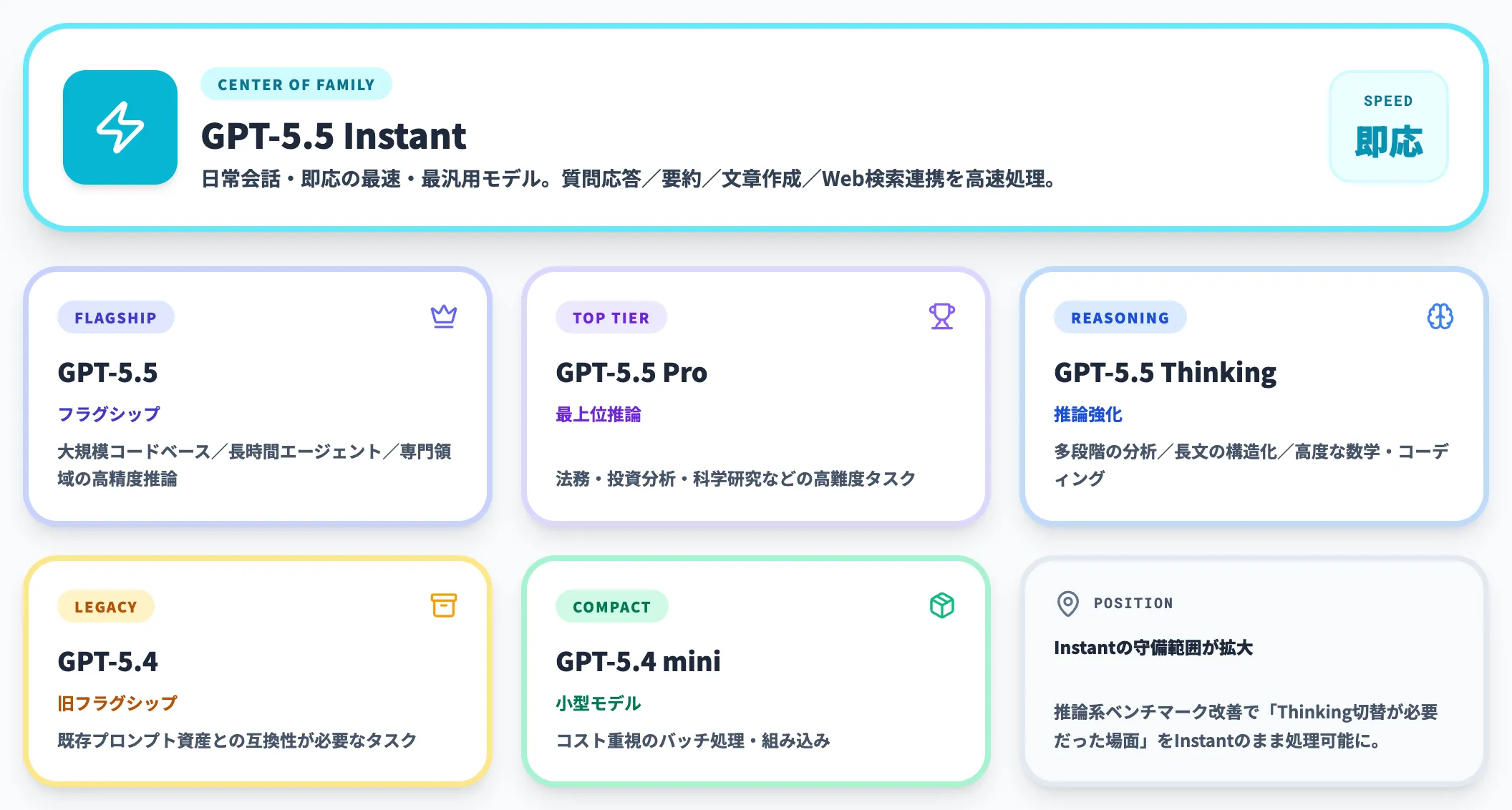
Task: Click the GPT-5.5 card title
Action: coord(107,373)
